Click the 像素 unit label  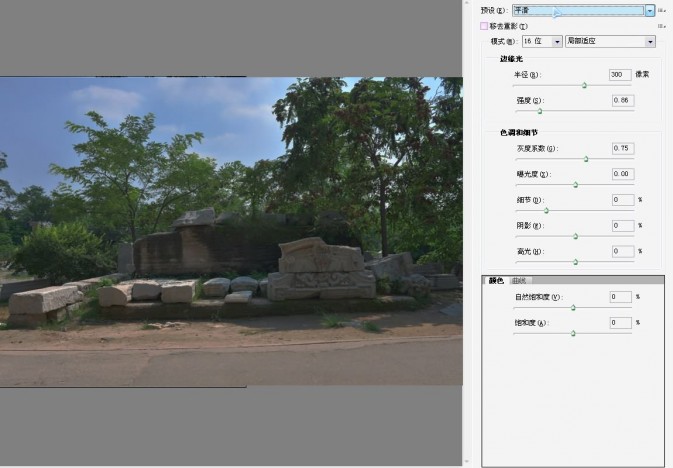[643, 74]
